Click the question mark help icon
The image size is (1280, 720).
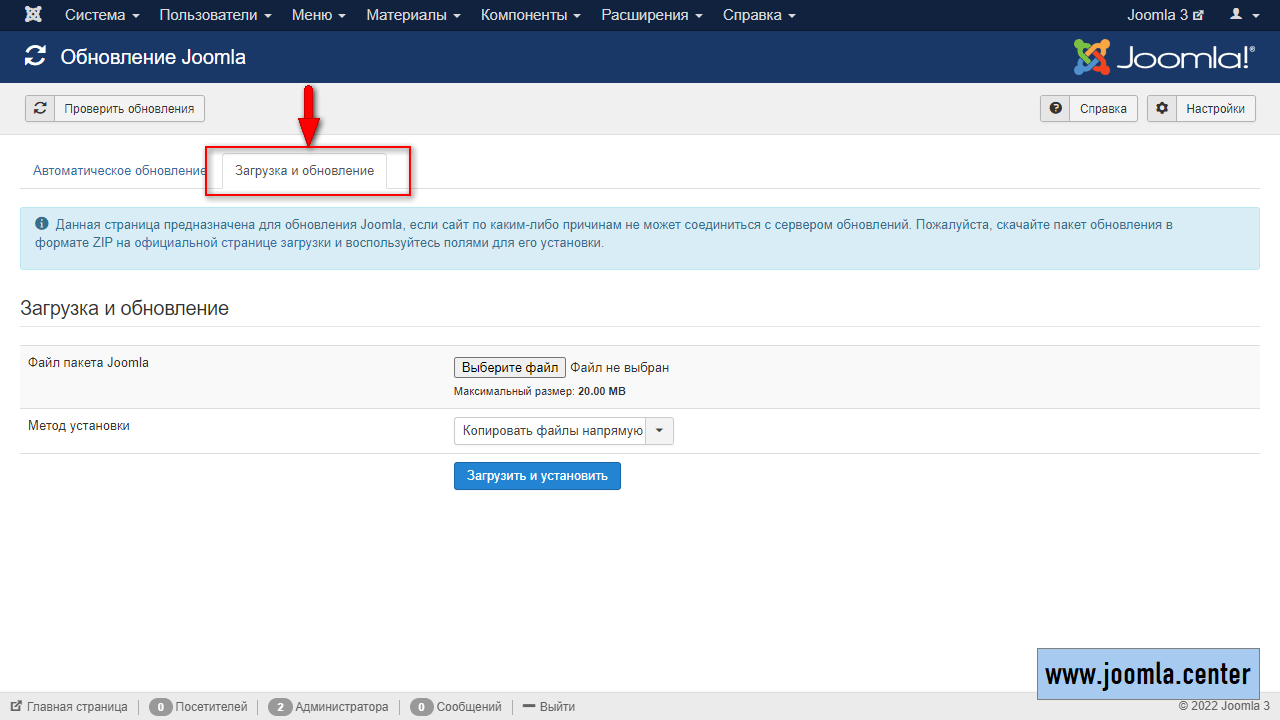1055,109
